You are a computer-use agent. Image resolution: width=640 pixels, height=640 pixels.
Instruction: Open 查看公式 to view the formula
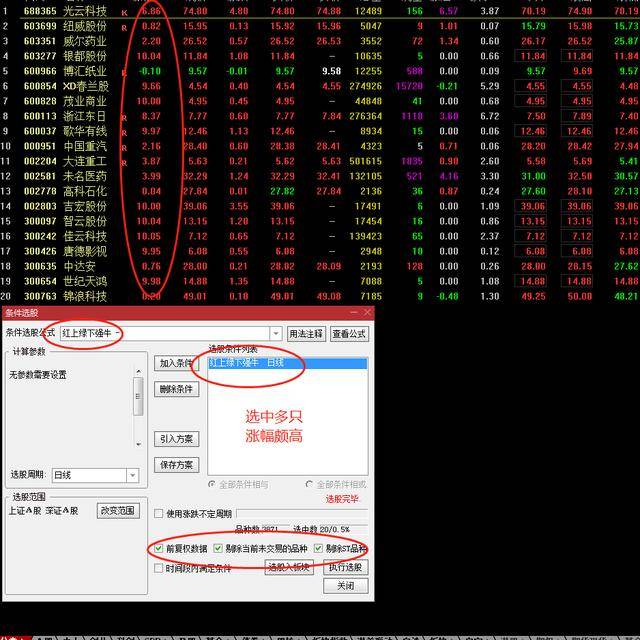click(349, 333)
